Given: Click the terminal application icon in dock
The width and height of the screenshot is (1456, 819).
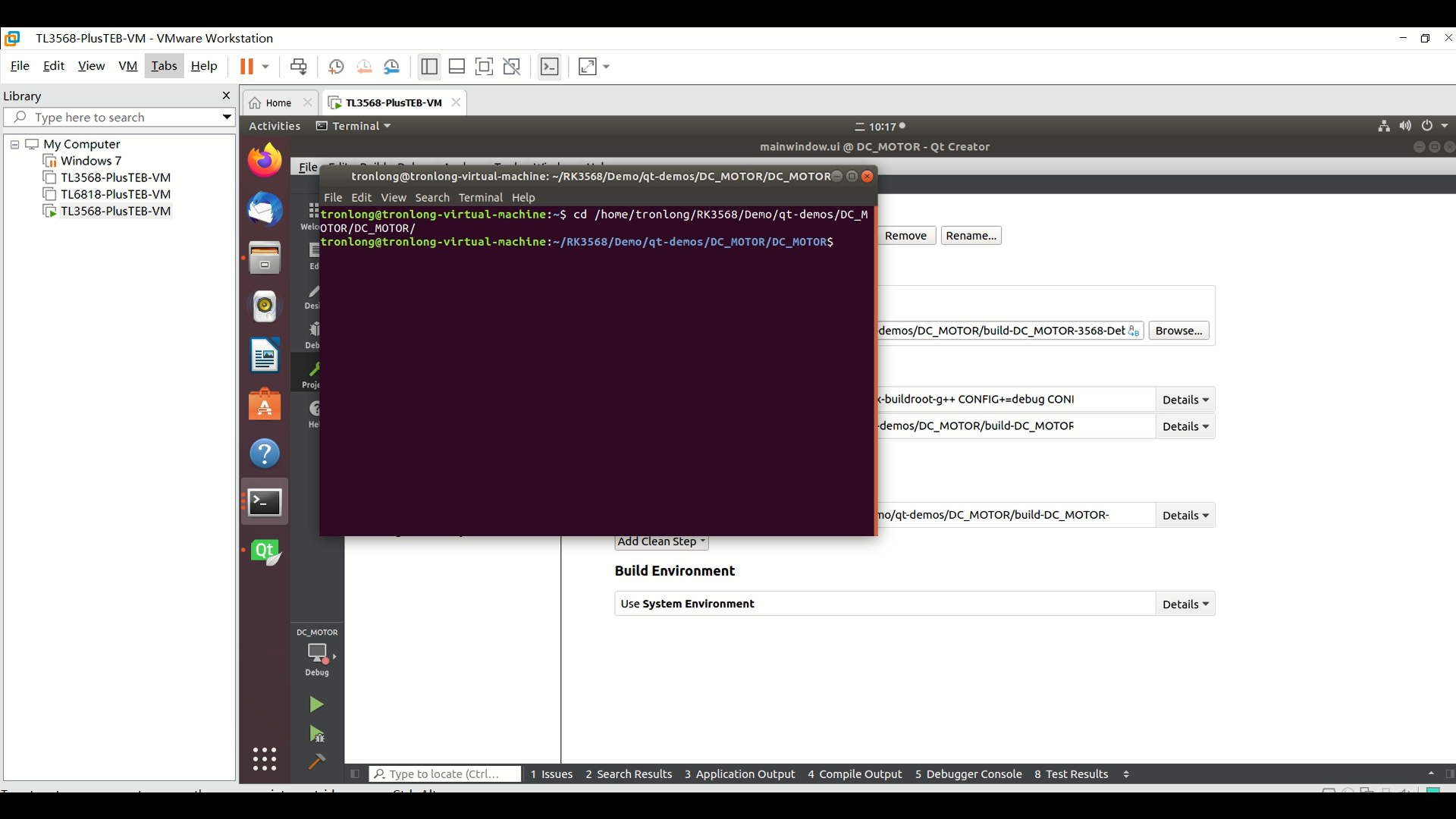Looking at the screenshot, I should (x=264, y=502).
